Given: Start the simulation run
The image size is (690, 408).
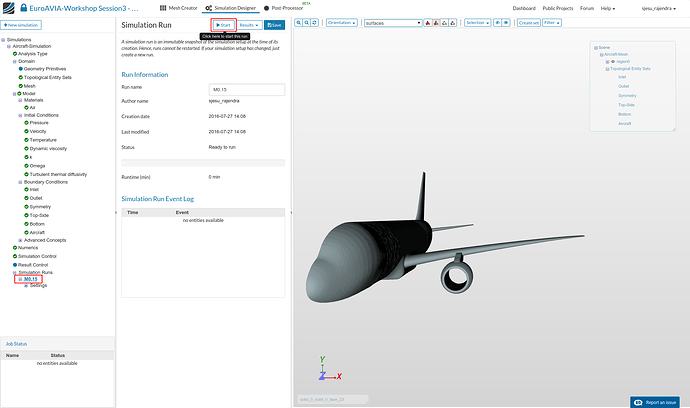Looking at the screenshot, I should tap(224, 25).
